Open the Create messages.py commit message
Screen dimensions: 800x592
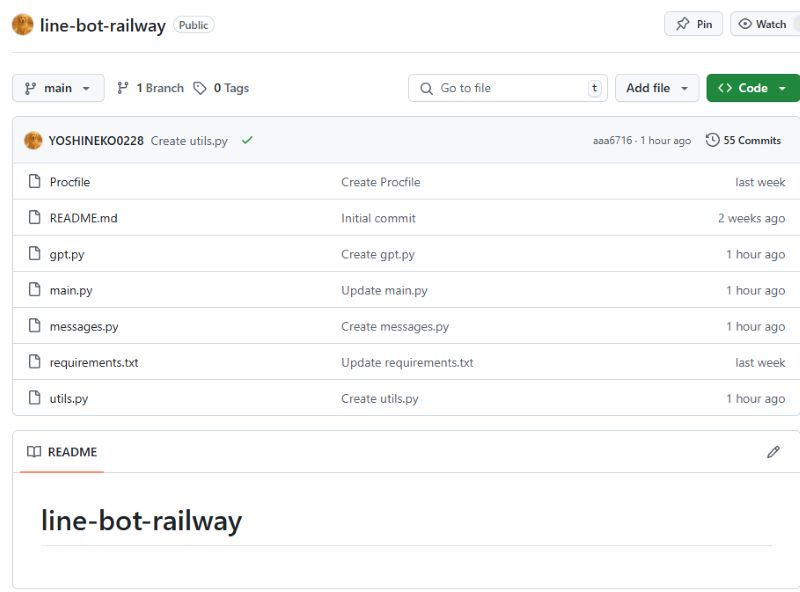[395, 327]
